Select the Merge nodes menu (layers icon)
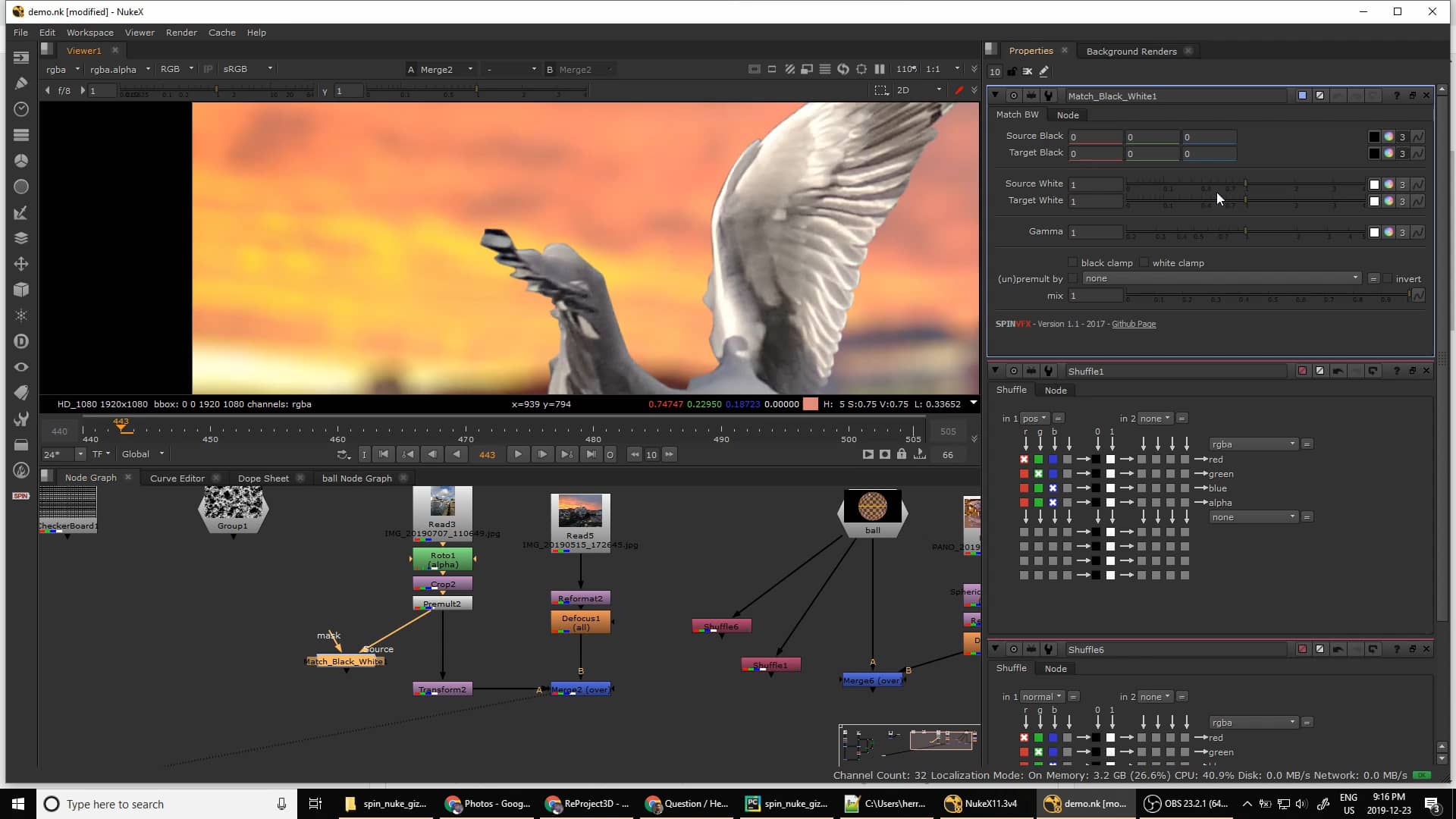 tap(20, 237)
